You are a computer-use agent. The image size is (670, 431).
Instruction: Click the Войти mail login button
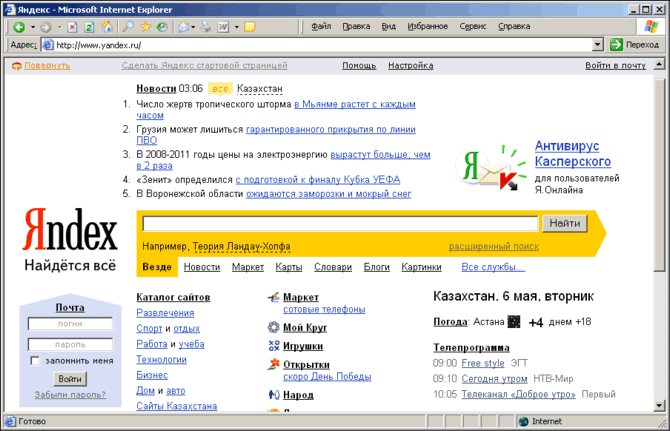pyautogui.click(x=70, y=379)
